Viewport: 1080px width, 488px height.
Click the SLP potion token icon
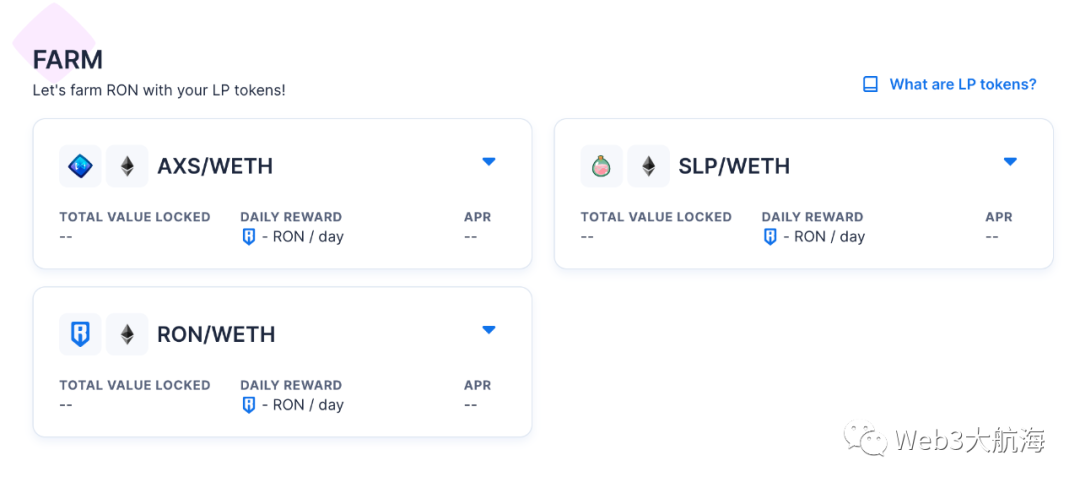(602, 166)
